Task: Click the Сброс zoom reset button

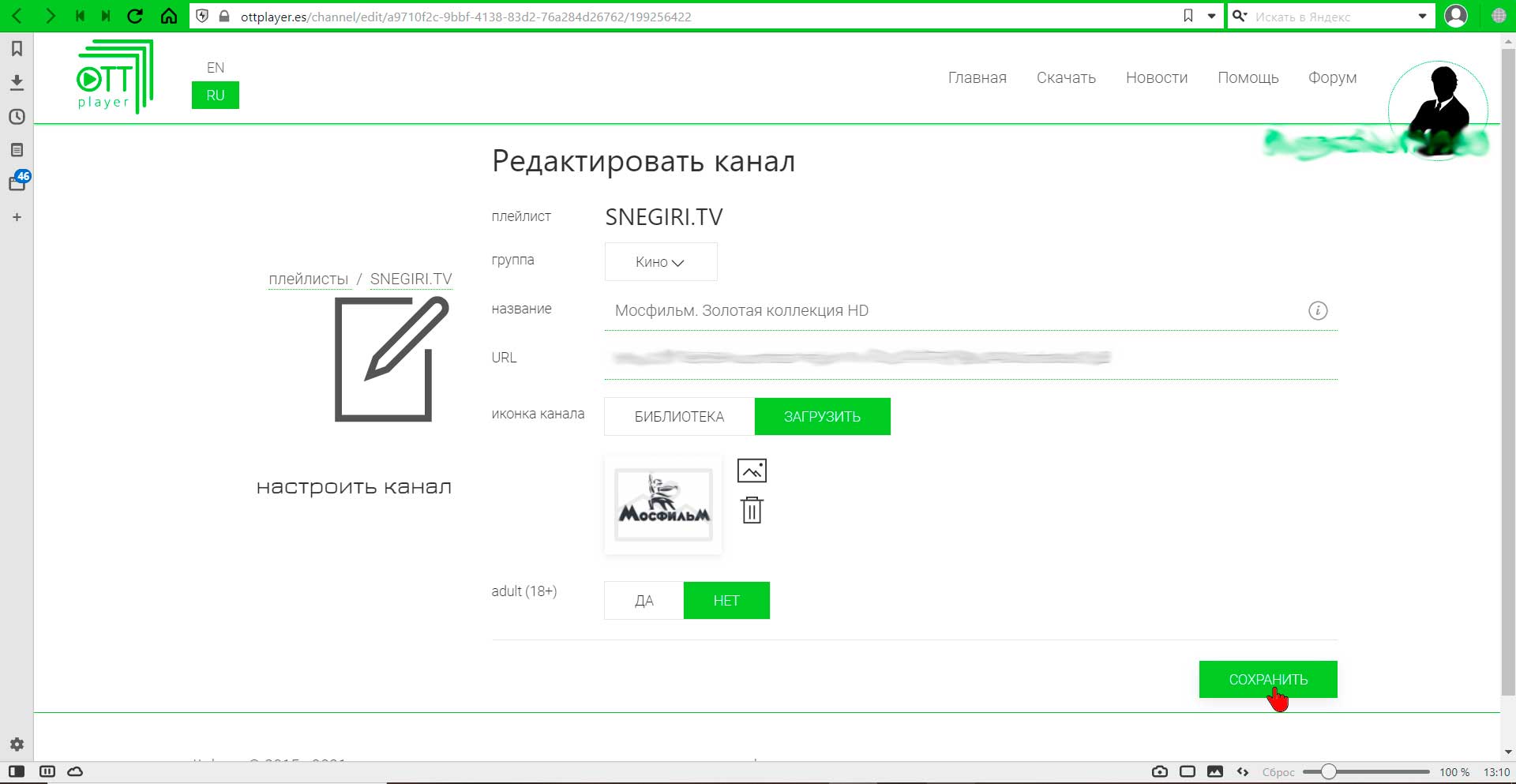Action: point(1278,772)
